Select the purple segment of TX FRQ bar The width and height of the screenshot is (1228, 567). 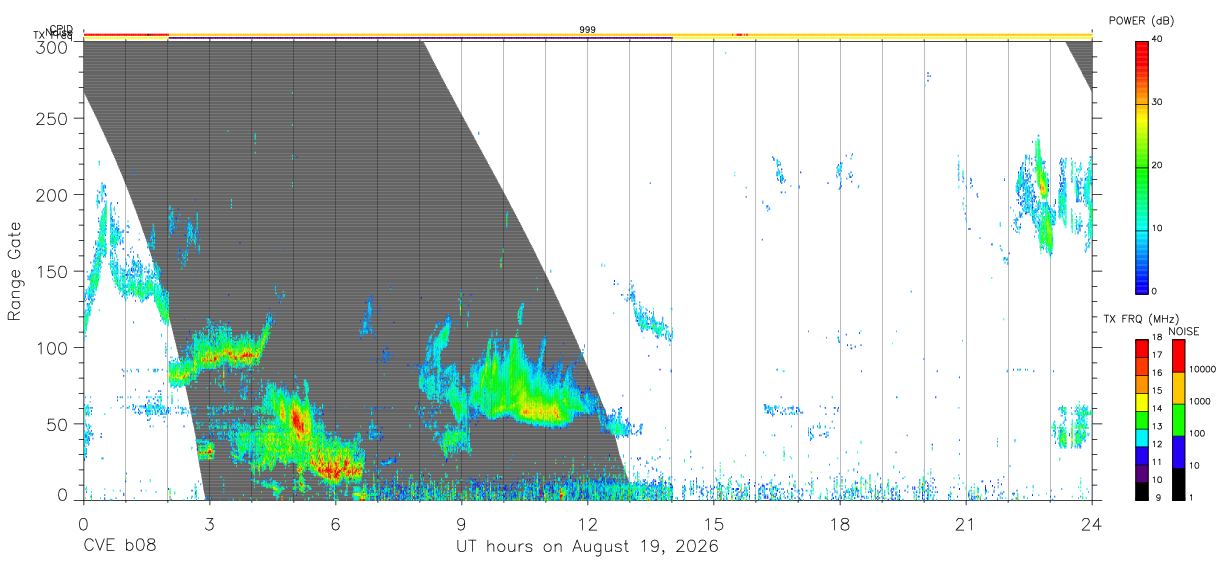click(x=1142, y=472)
